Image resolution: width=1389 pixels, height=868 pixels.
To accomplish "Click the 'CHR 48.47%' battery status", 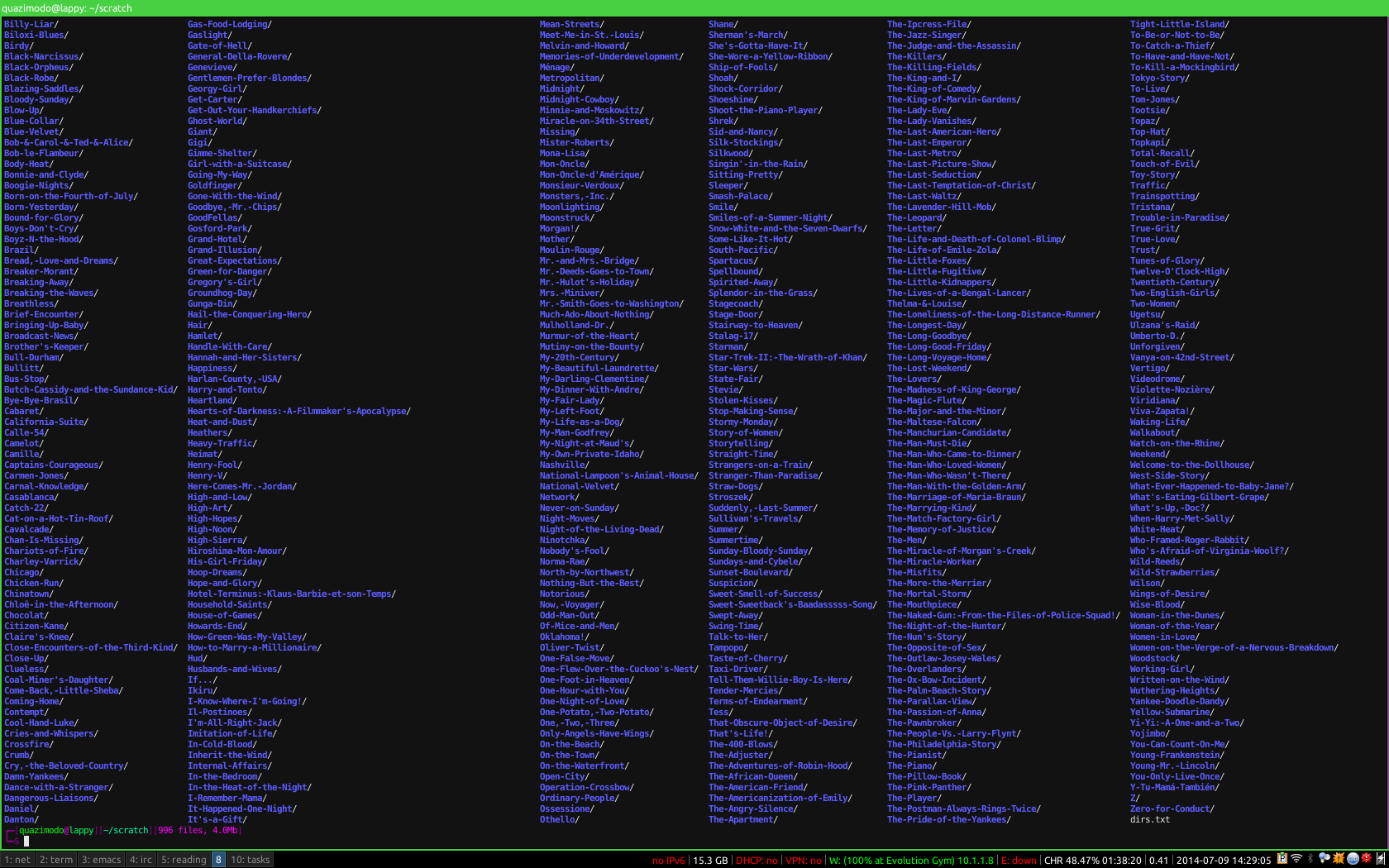I will click(1093, 861).
